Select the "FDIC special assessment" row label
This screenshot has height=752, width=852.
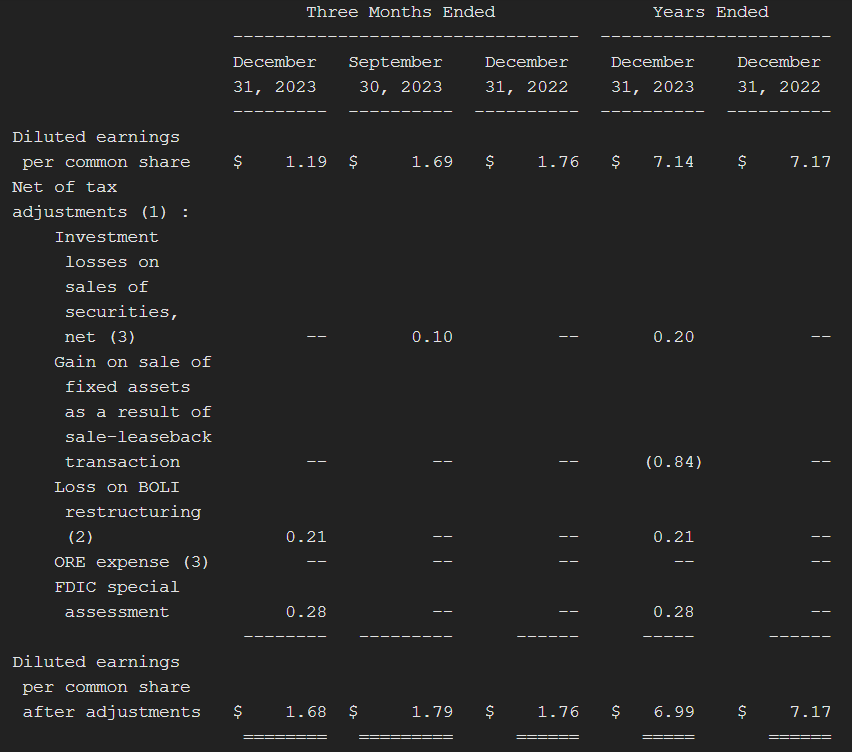(117, 599)
